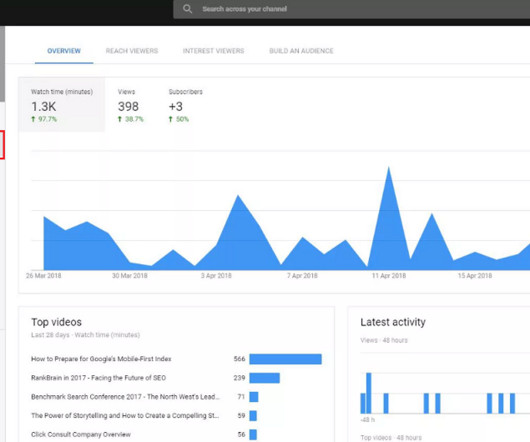
Task: Select the Subscribers metric card
Action: [185, 105]
